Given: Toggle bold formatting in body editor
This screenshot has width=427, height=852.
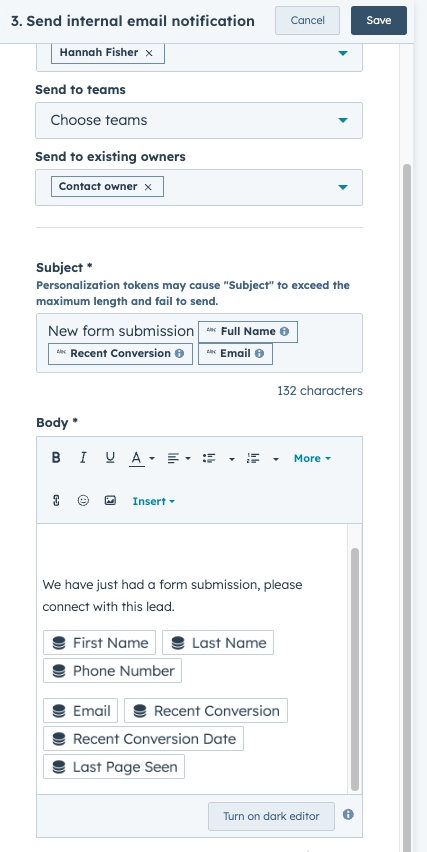Looking at the screenshot, I should pyautogui.click(x=56, y=458).
